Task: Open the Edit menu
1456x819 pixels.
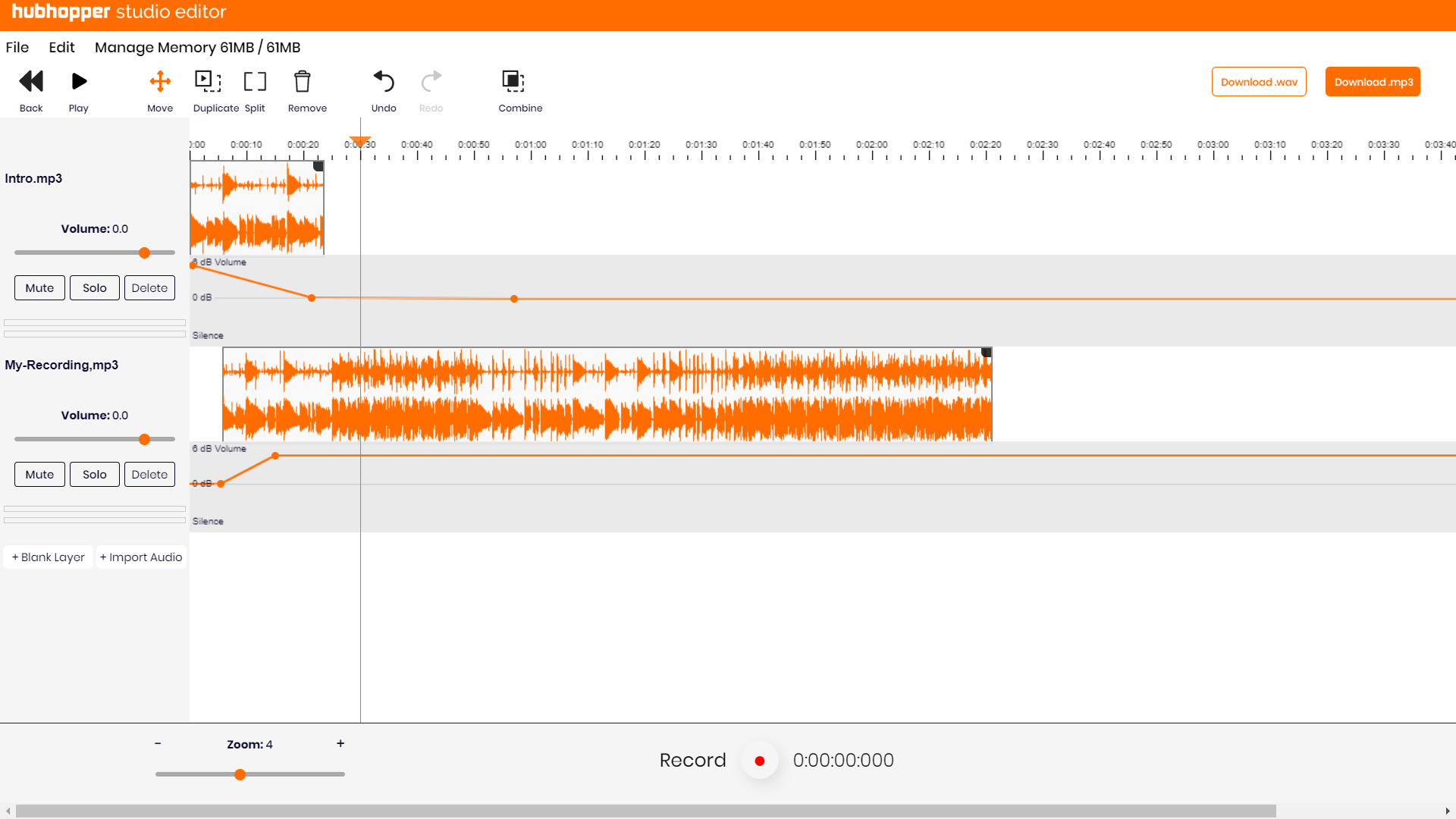Action: [x=61, y=47]
